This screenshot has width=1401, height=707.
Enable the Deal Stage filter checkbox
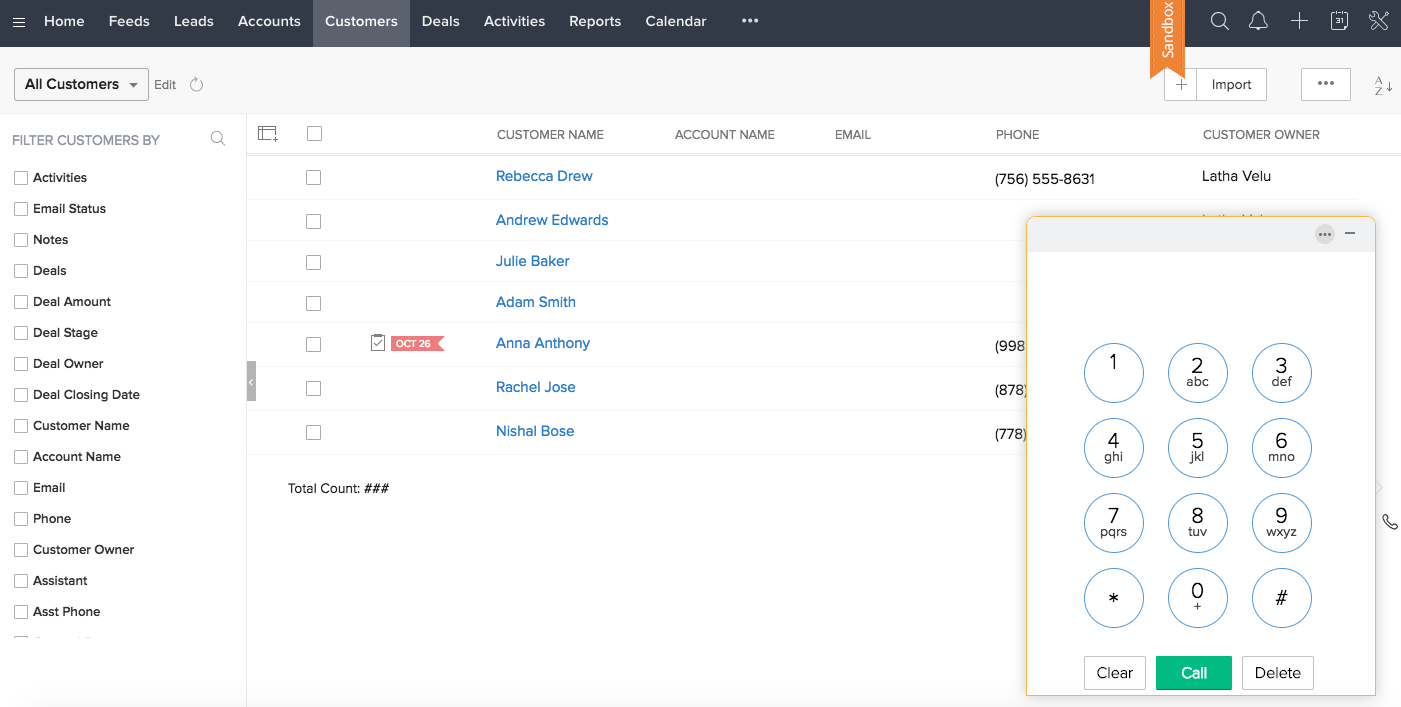click(x=21, y=333)
